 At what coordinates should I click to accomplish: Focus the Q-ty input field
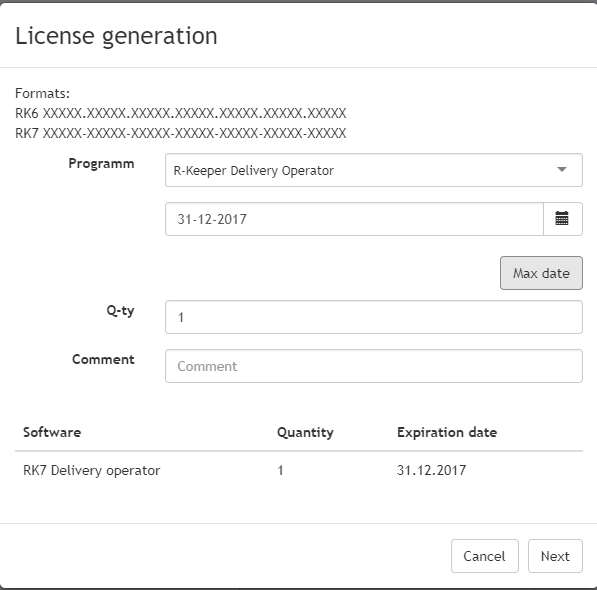374,317
